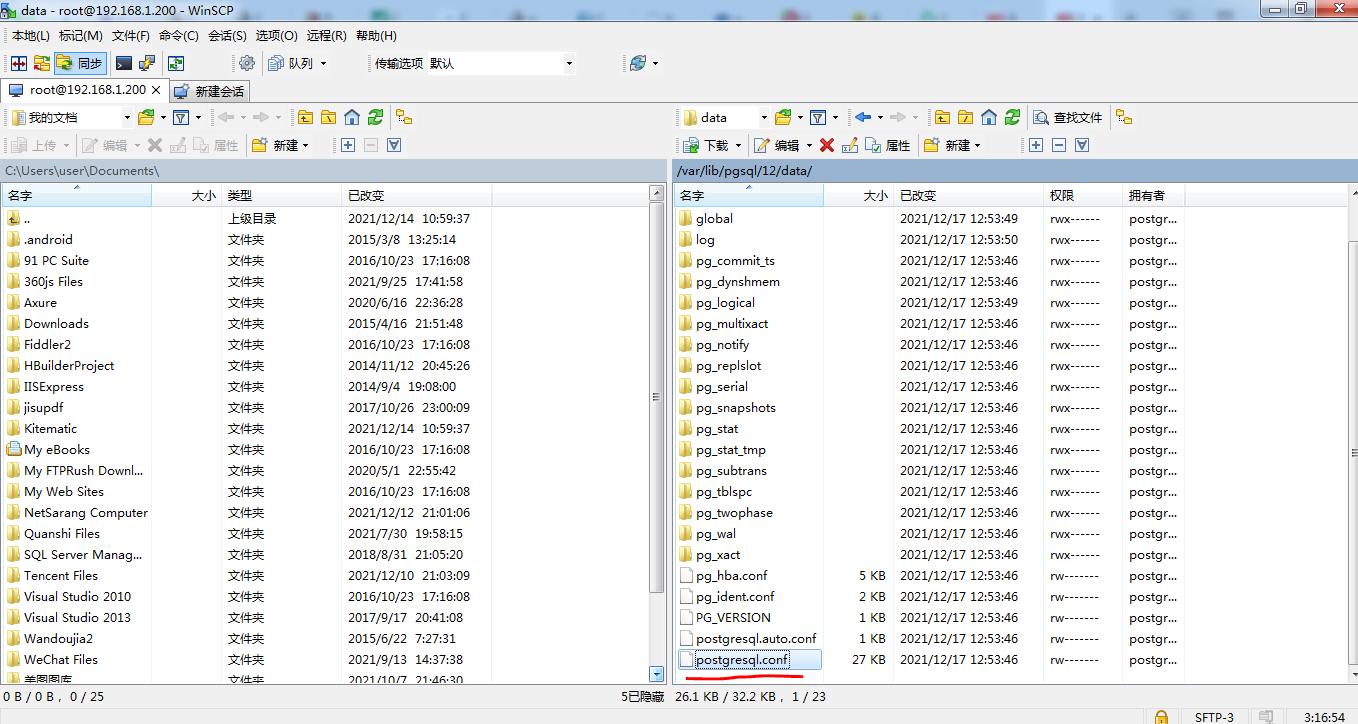1358x724 pixels.
Task: Refresh the remote directory listing
Action: pos(1013,118)
